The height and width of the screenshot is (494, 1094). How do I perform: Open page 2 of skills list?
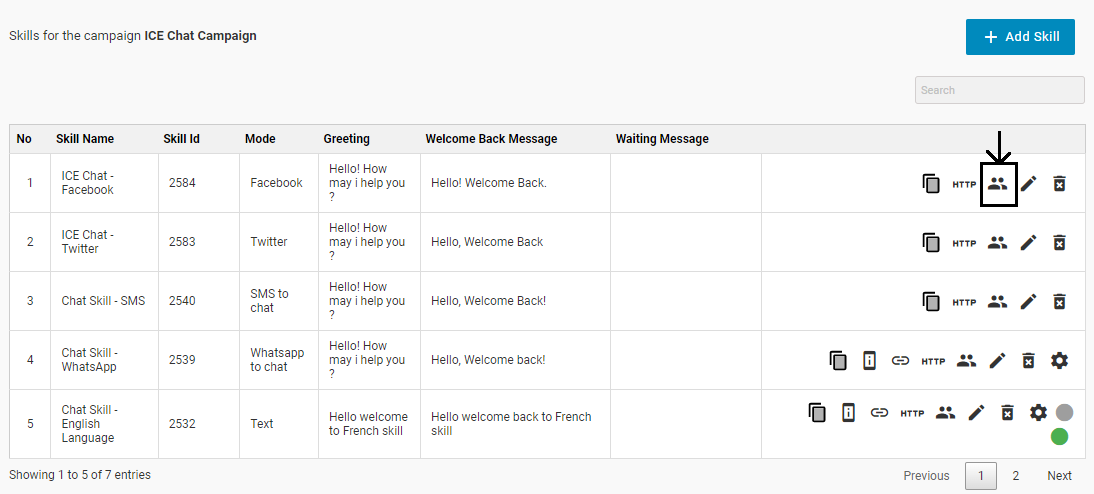coord(1015,476)
